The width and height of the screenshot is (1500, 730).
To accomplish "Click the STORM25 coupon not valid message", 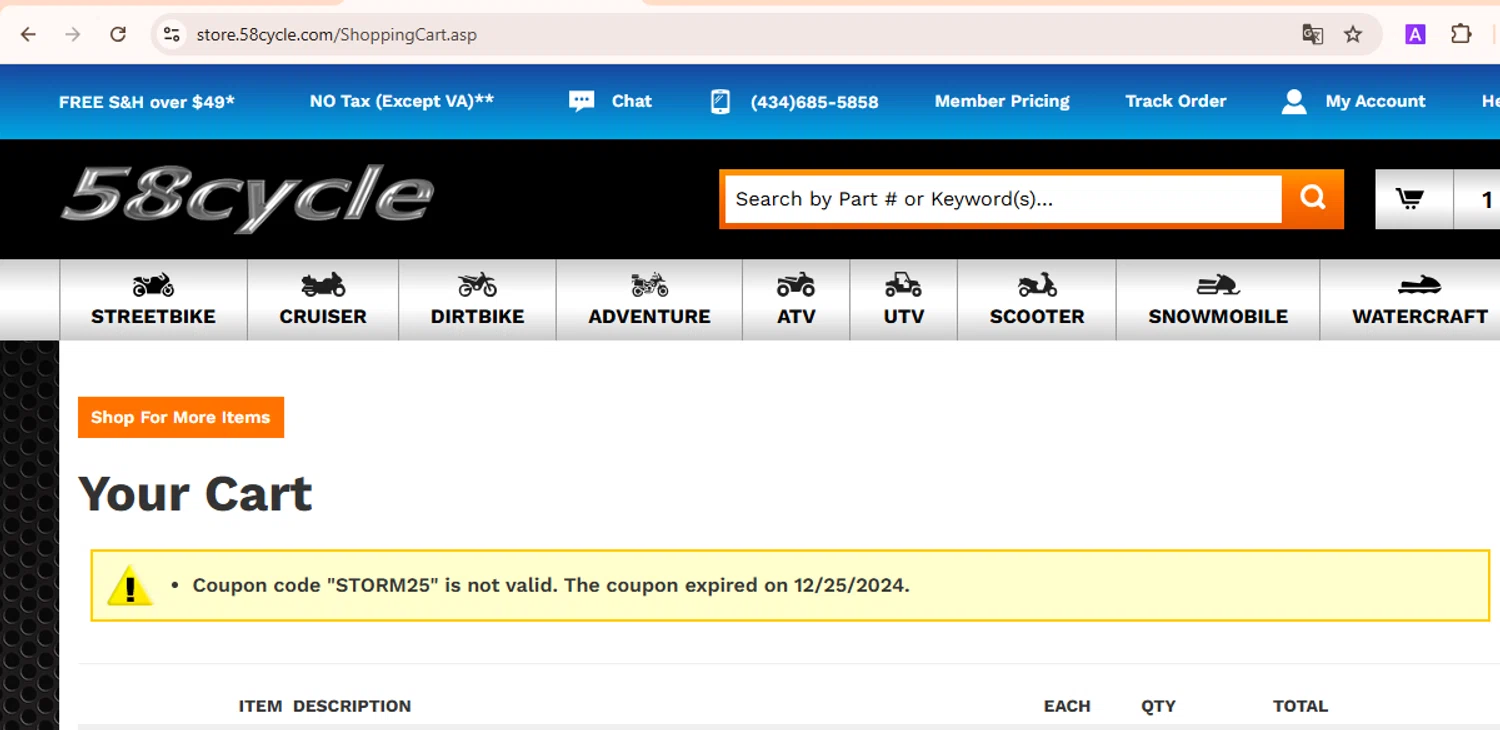I will coord(551,585).
